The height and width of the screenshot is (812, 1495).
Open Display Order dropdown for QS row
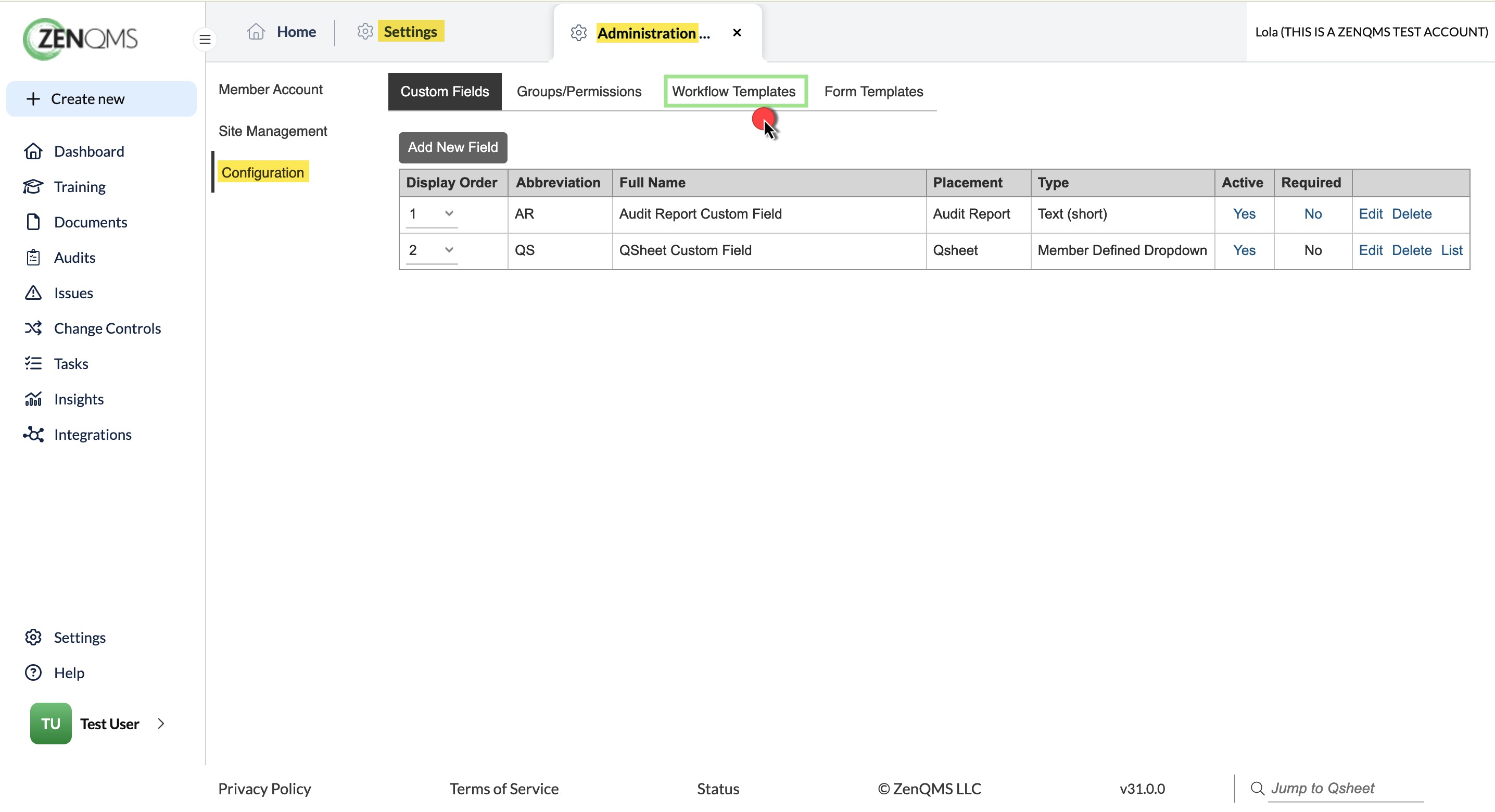point(431,251)
